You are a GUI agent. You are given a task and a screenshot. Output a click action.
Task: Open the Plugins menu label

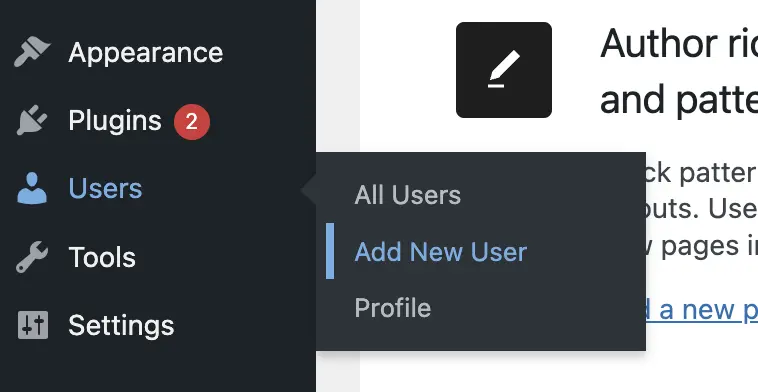pyautogui.click(x=115, y=120)
